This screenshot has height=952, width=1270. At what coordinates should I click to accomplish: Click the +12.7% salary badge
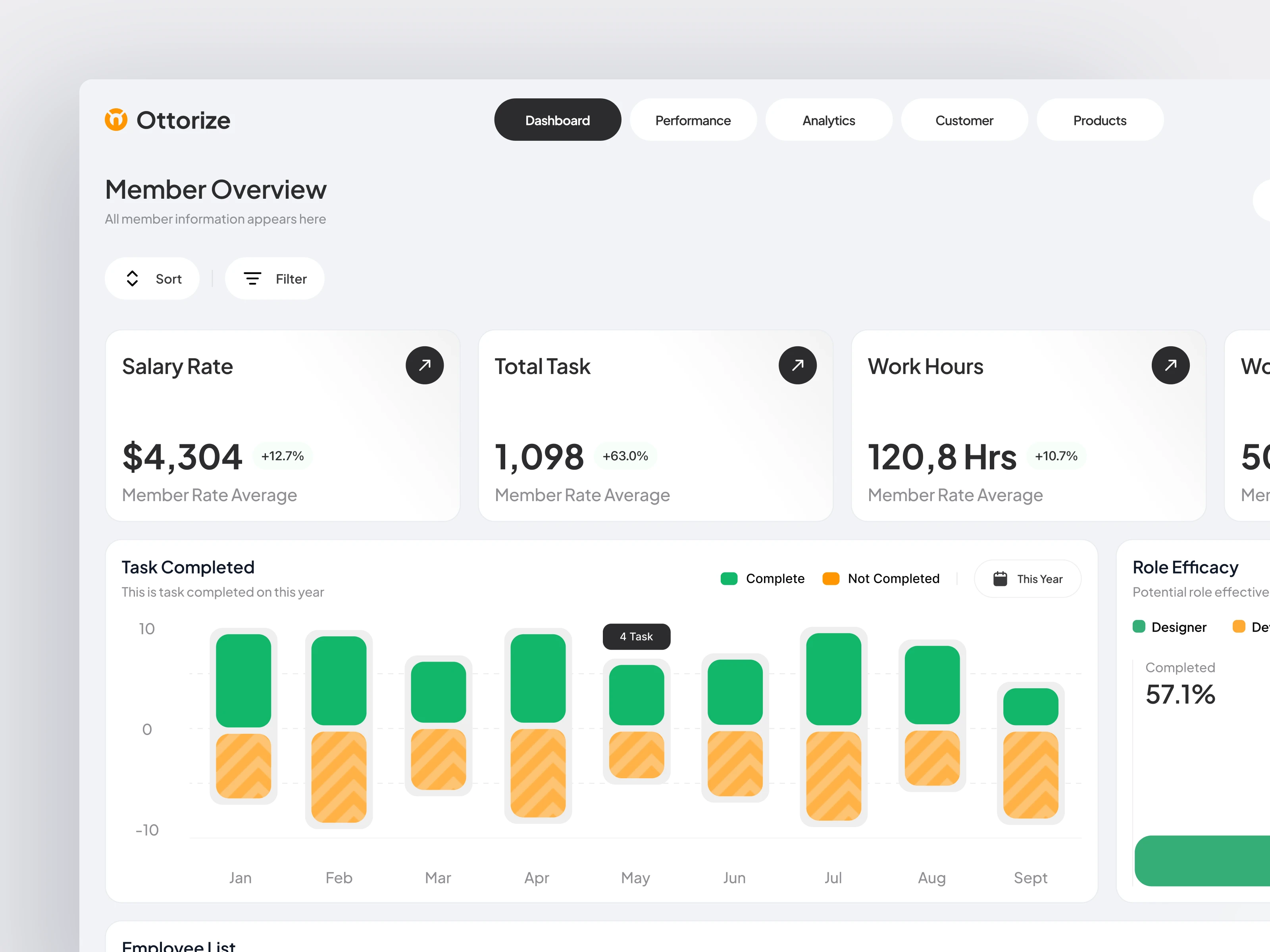[283, 456]
